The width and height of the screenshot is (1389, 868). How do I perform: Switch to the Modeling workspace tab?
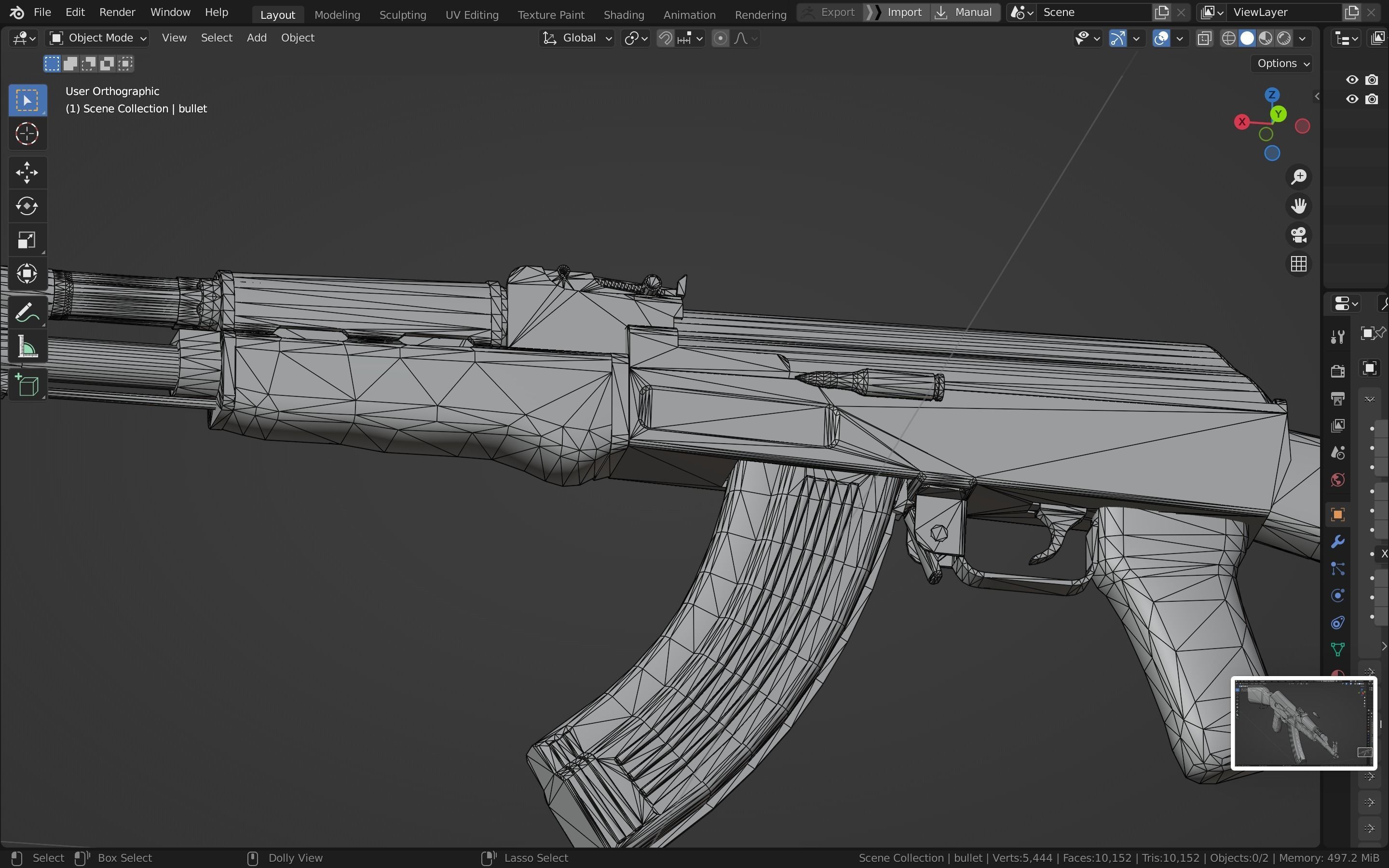tap(337, 15)
